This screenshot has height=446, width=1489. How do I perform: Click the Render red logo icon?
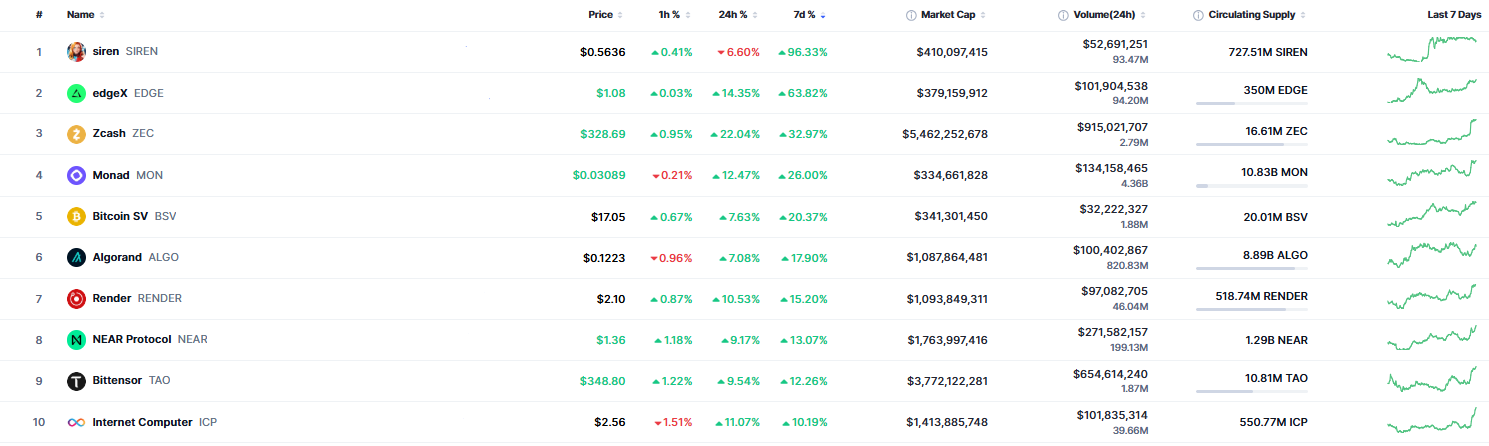[76, 298]
